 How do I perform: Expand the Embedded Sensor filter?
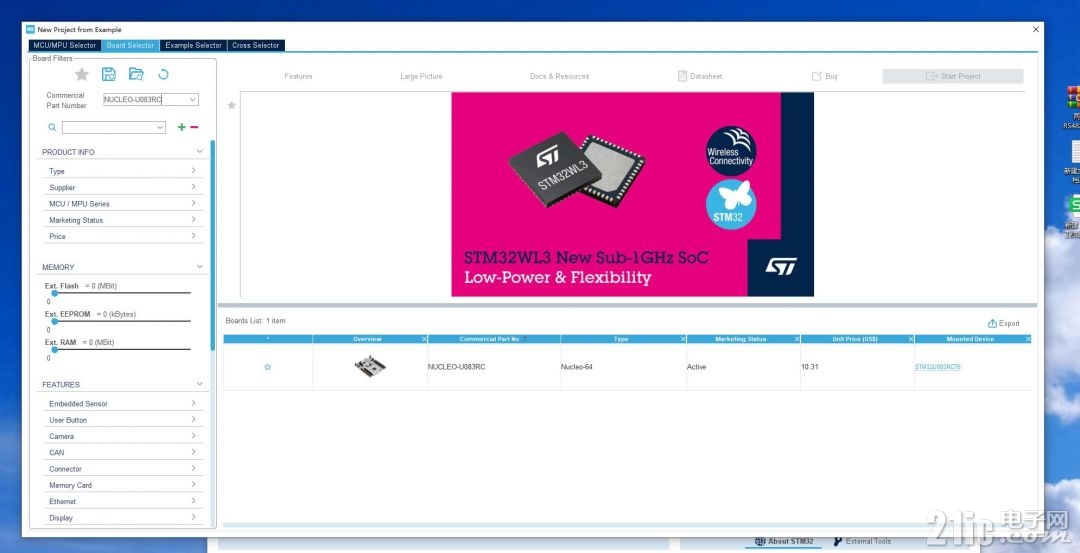[x=123, y=404]
